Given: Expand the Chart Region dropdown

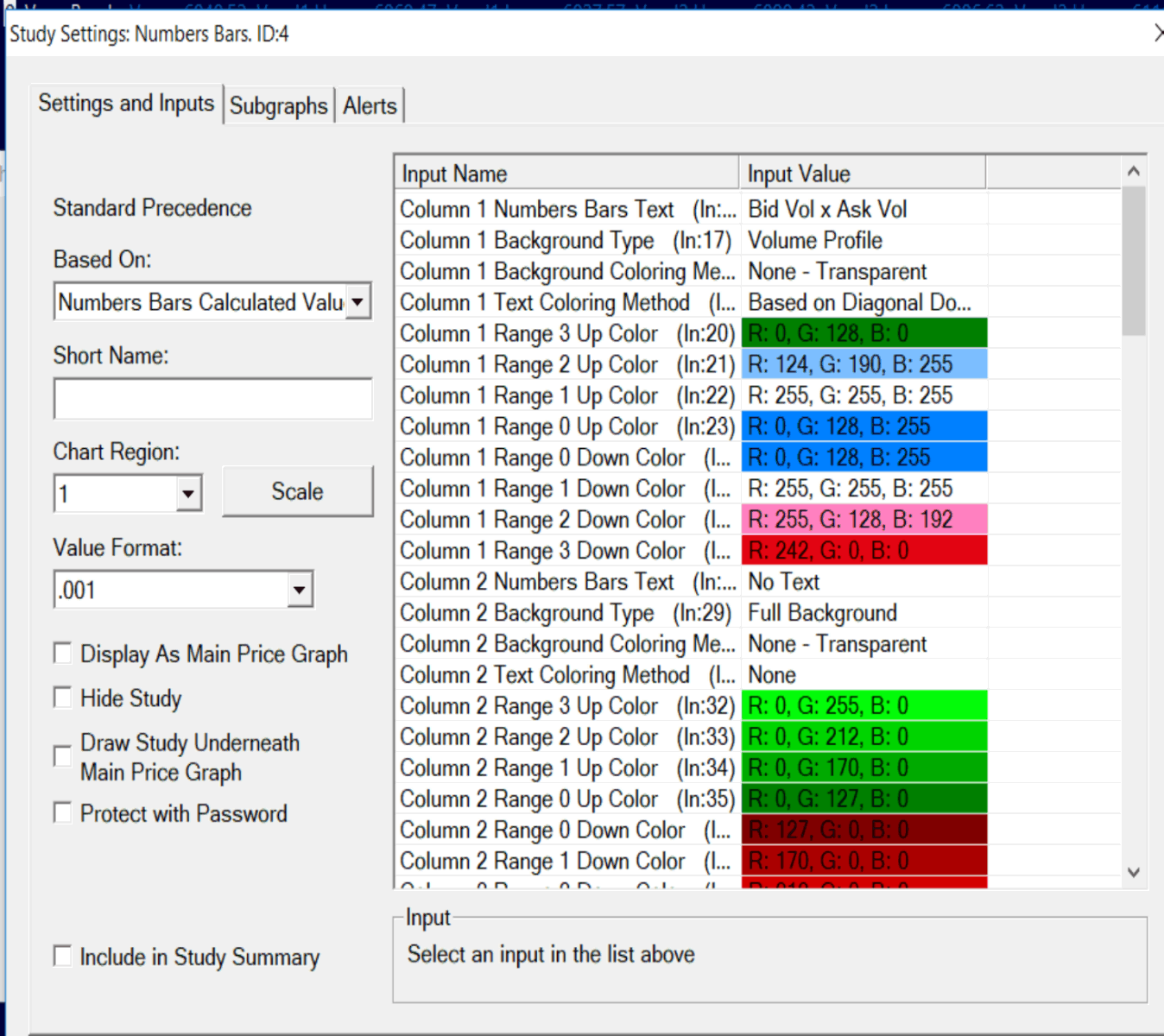Looking at the screenshot, I should pos(187,495).
